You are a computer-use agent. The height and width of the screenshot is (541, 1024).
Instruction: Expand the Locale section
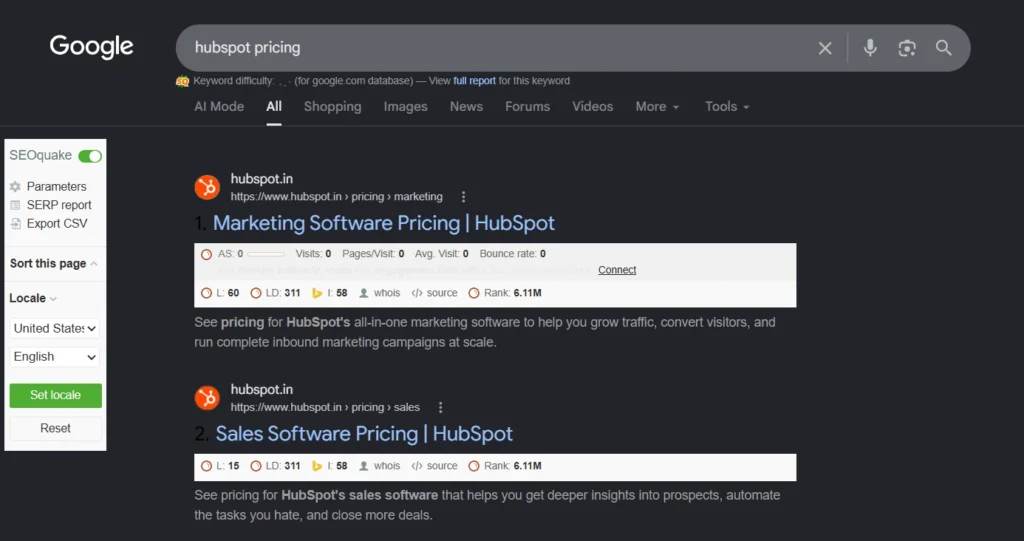tap(33, 298)
